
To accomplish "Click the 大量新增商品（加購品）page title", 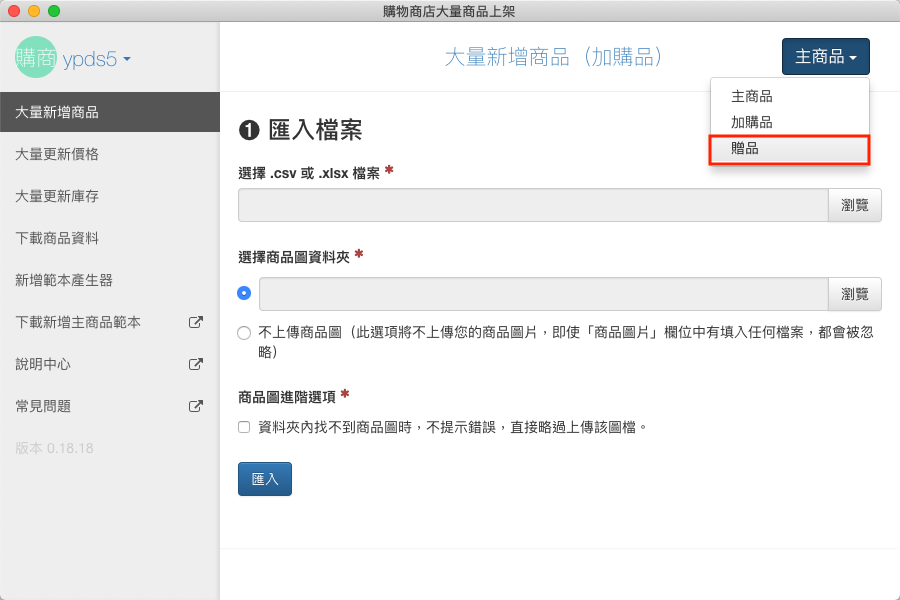I will [554, 57].
